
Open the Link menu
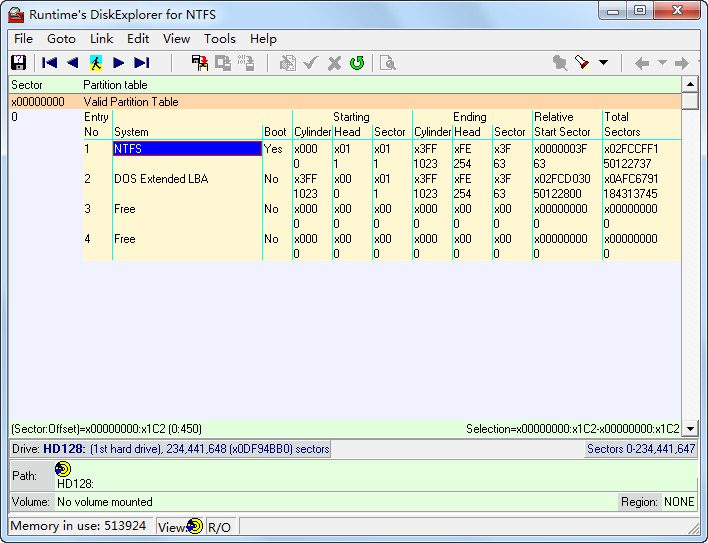coord(101,39)
